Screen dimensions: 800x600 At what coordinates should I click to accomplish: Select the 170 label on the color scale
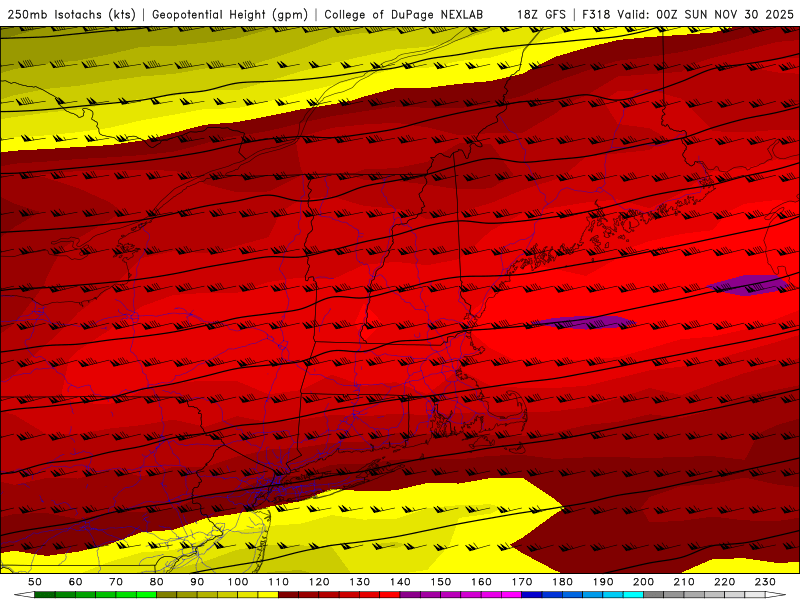click(x=522, y=582)
